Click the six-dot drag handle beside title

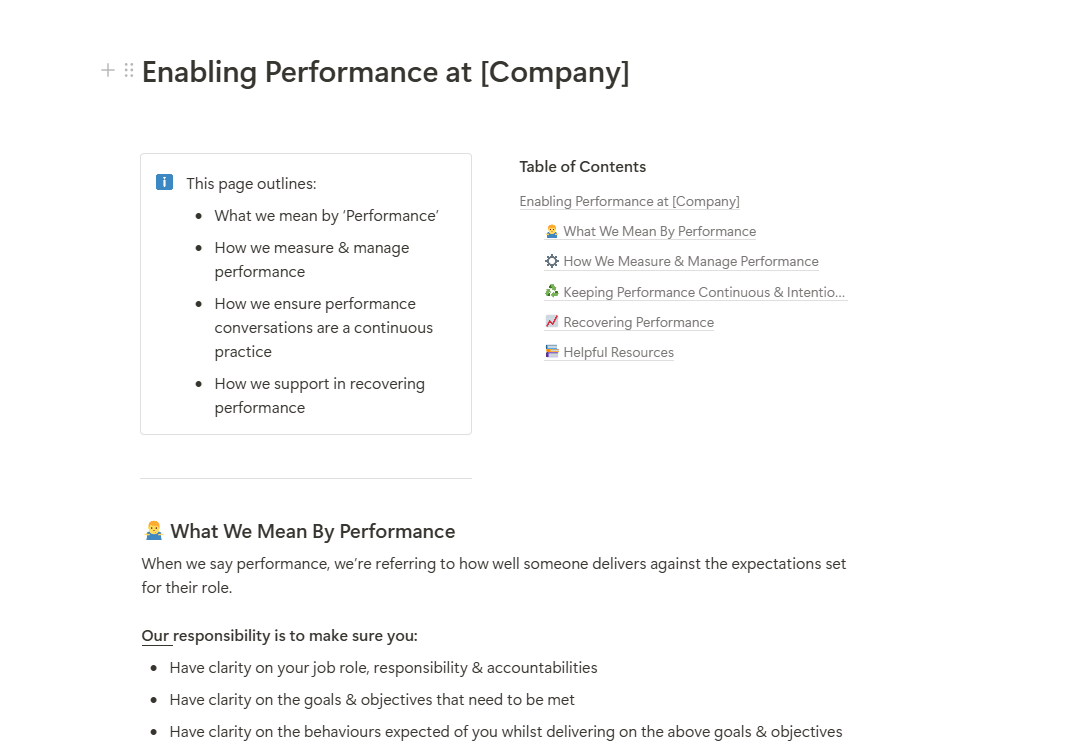(x=129, y=70)
